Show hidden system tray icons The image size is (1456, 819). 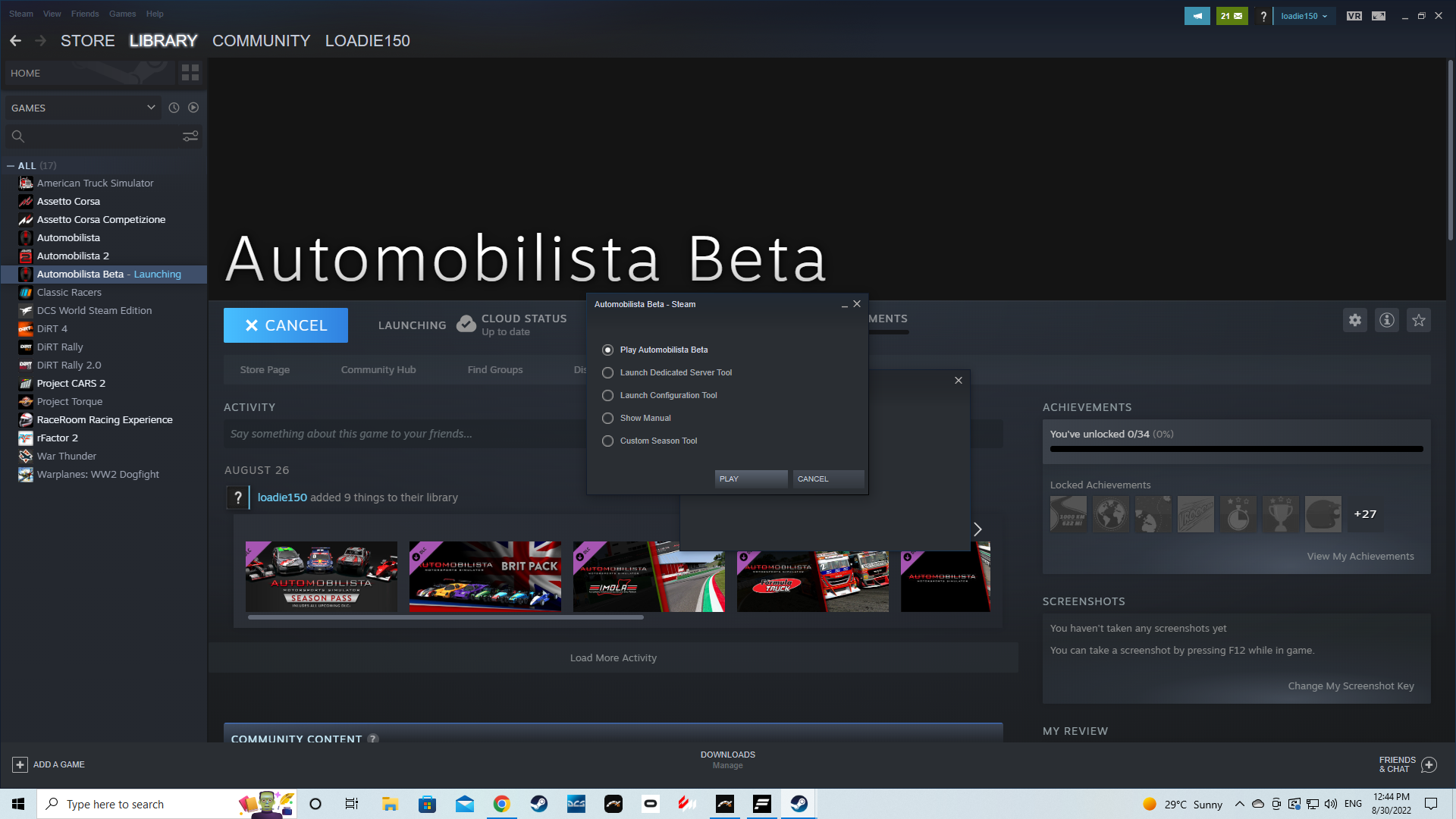tap(1239, 804)
